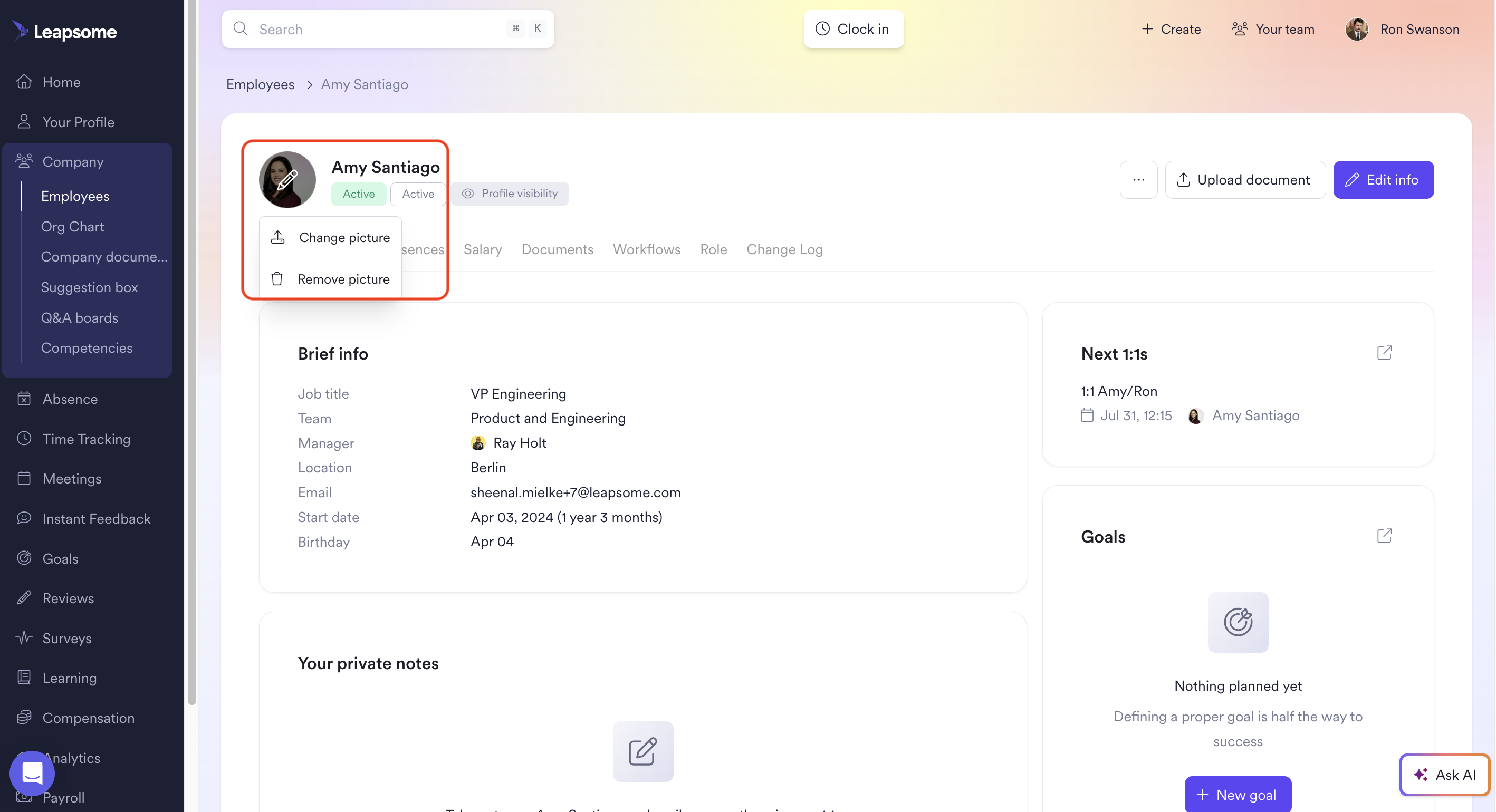Click Ray Holt's manager avatar

coord(478,443)
